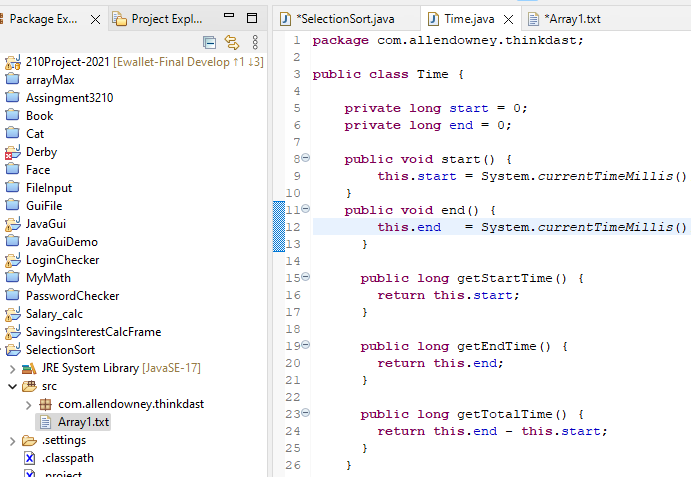Collapse getEndTime() fold at line 19
Viewport: 691px width, 477px height.
[305, 345]
